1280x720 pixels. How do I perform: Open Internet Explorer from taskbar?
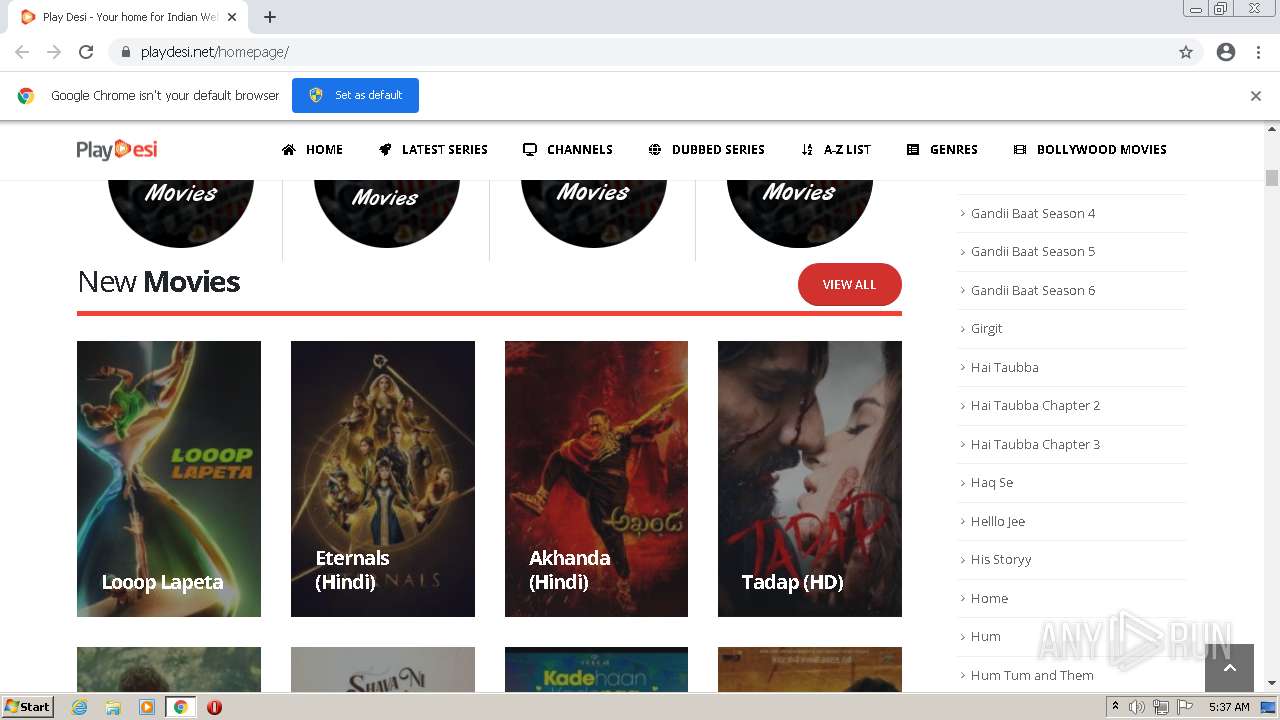(79, 707)
